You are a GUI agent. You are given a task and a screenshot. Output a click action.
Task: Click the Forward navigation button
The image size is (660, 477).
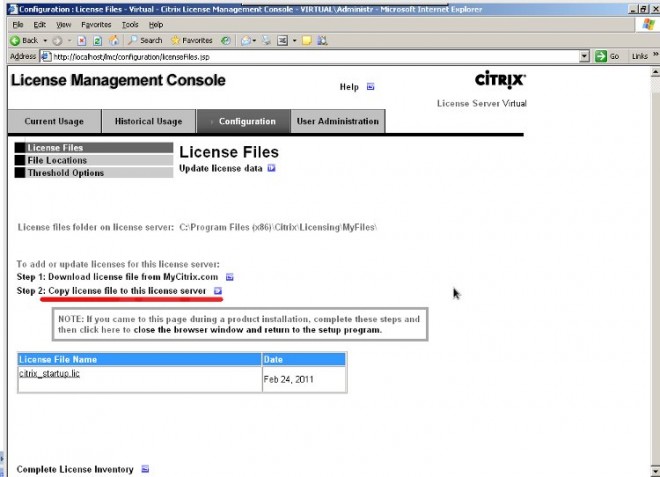58,40
